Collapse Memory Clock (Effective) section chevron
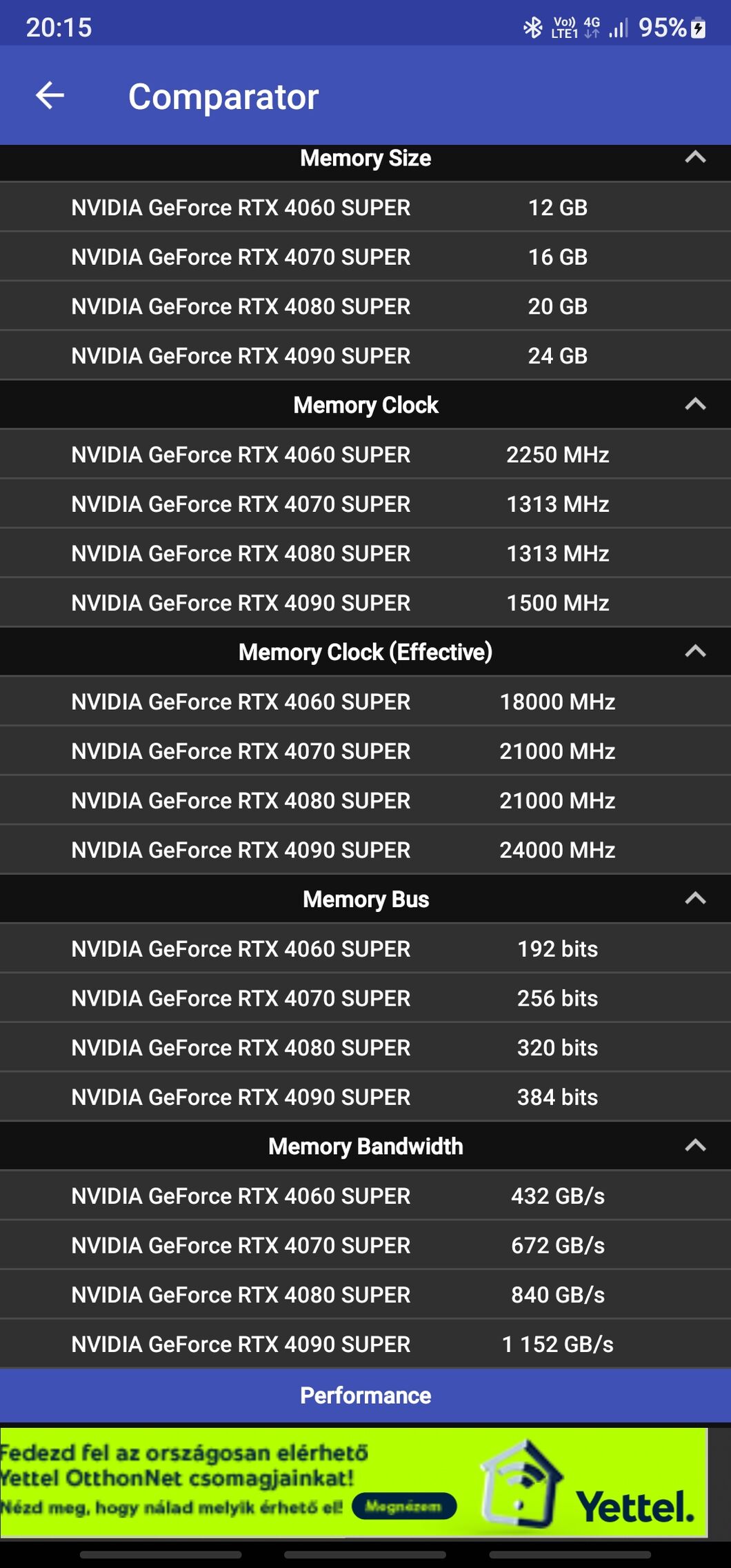Image resolution: width=731 pixels, height=1568 pixels. [x=695, y=651]
